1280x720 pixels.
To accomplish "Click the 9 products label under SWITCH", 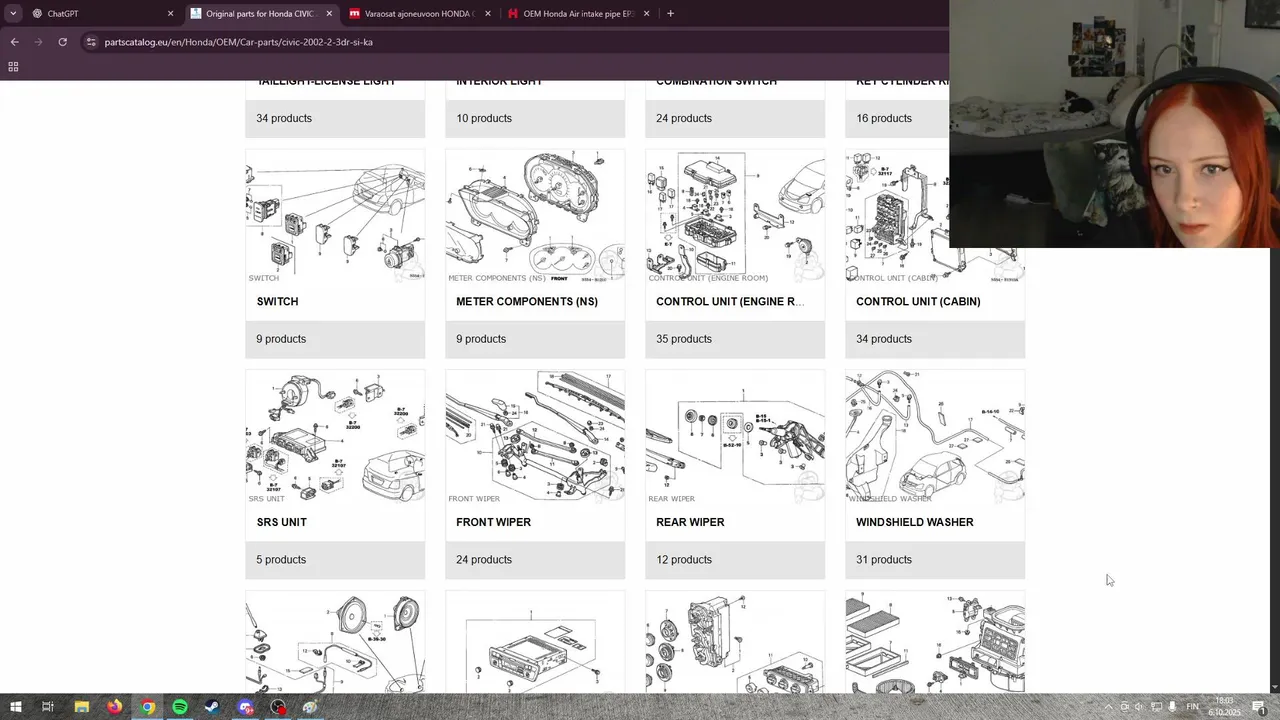I will [281, 339].
